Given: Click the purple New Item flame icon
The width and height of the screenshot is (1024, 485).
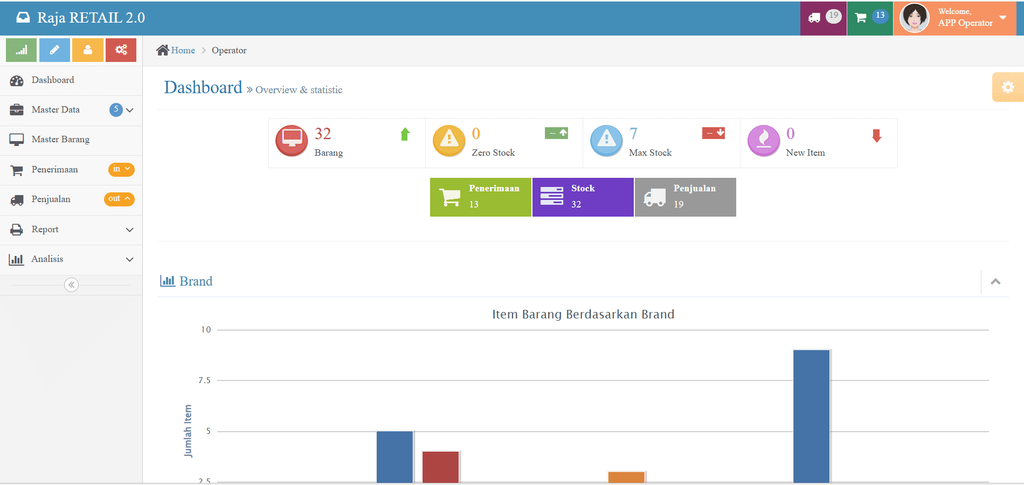Looking at the screenshot, I should 763,141.
